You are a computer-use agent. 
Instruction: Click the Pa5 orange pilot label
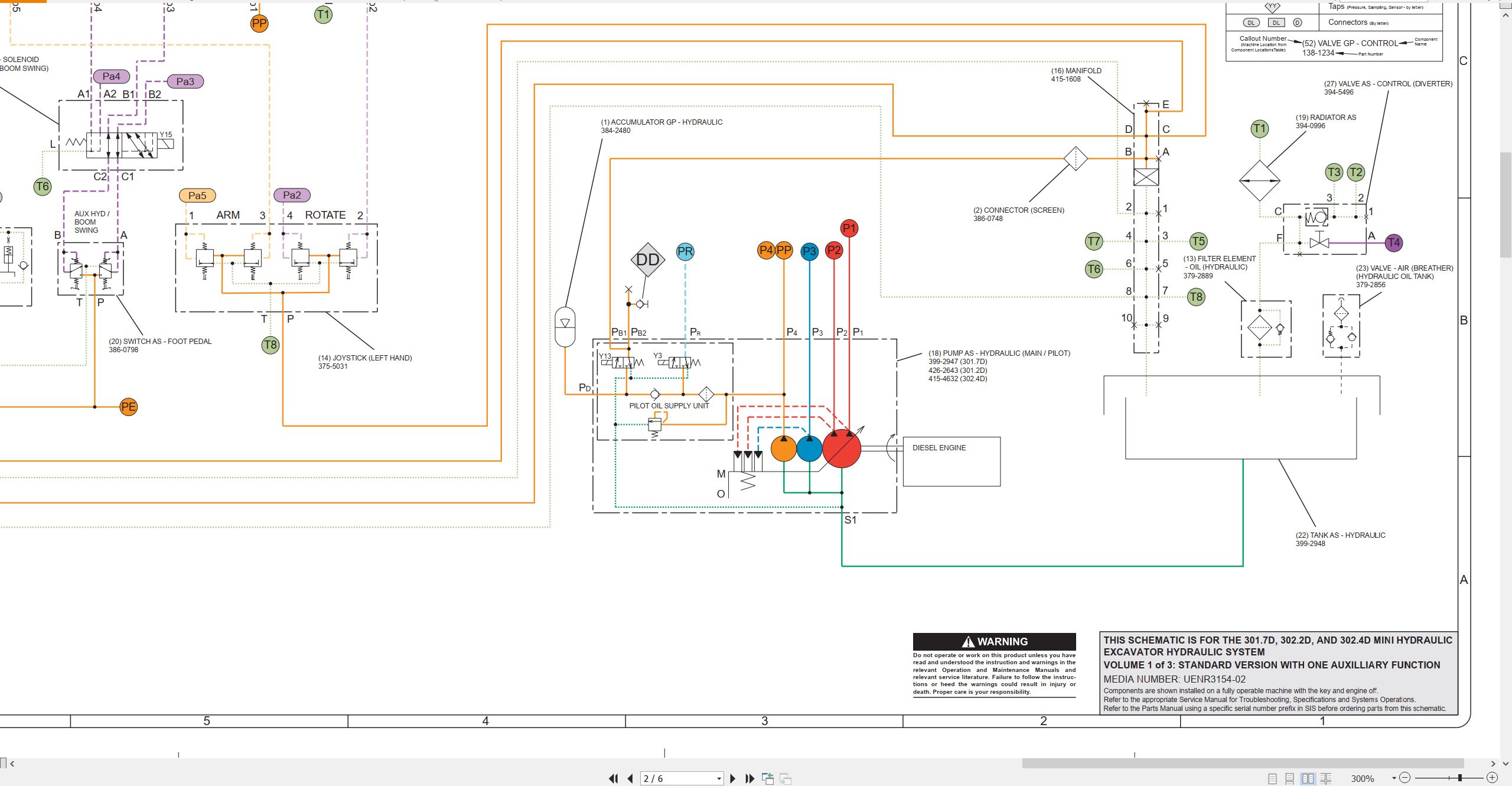point(197,195)
